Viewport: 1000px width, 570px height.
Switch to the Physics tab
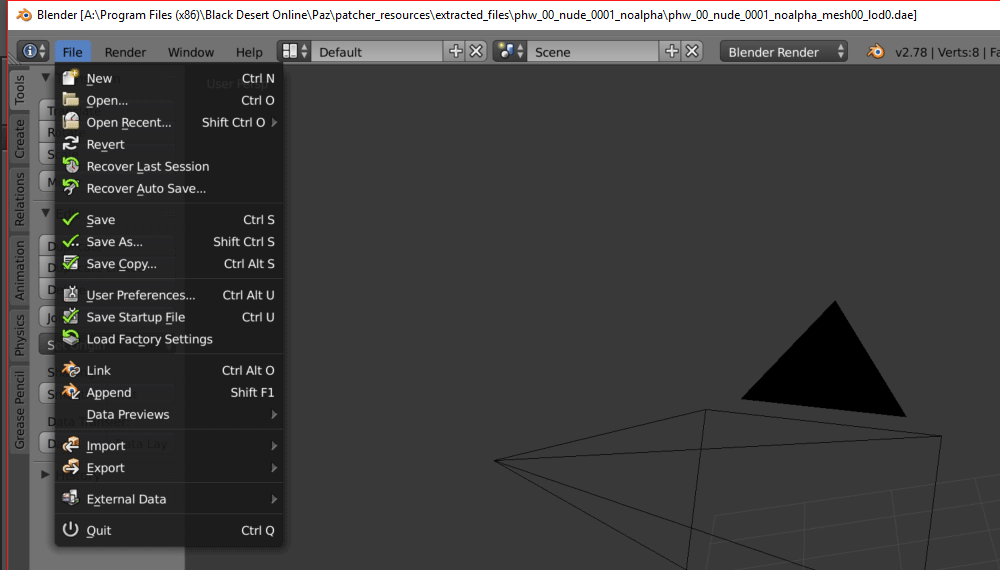point(19,336)
